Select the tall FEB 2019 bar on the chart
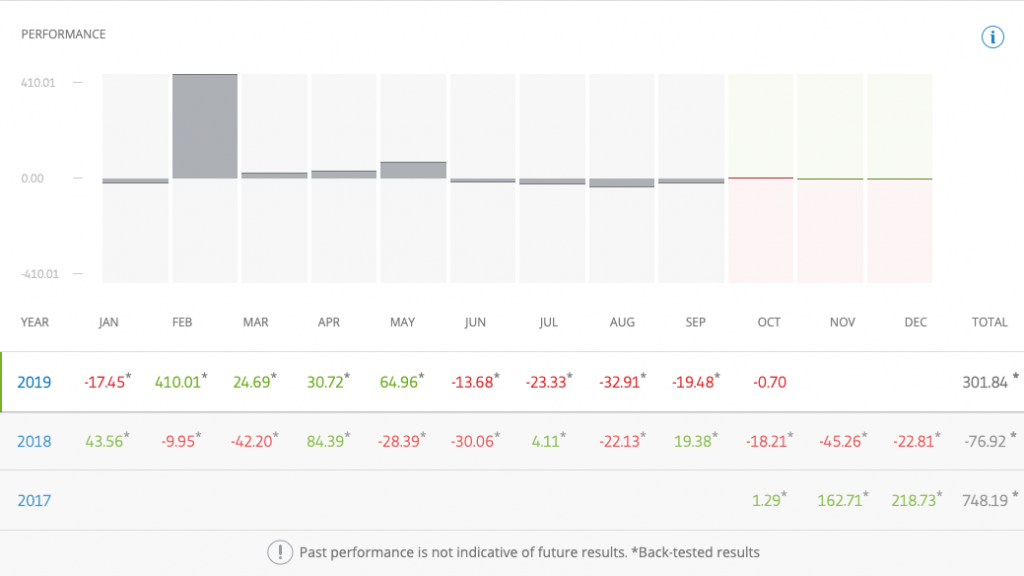 click(204, 125)
